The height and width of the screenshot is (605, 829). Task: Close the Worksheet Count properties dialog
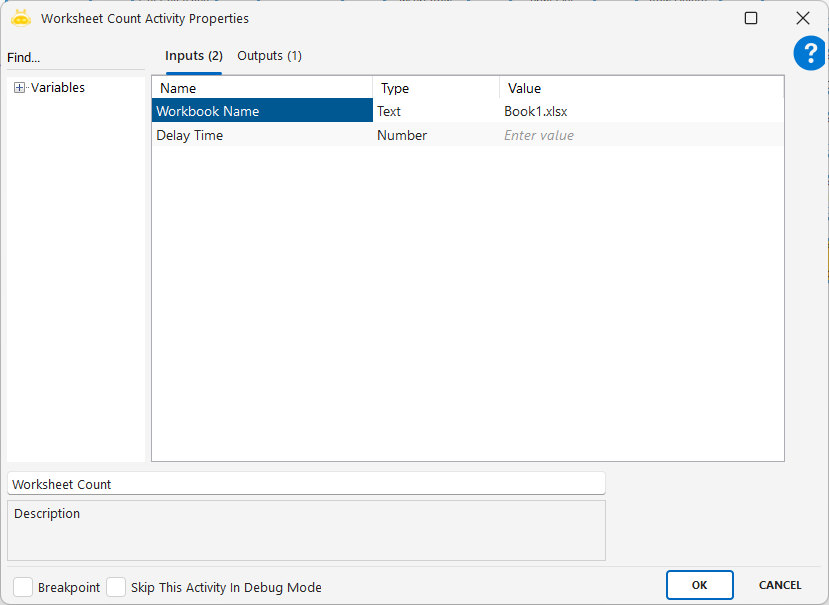[x=802, y=18]
